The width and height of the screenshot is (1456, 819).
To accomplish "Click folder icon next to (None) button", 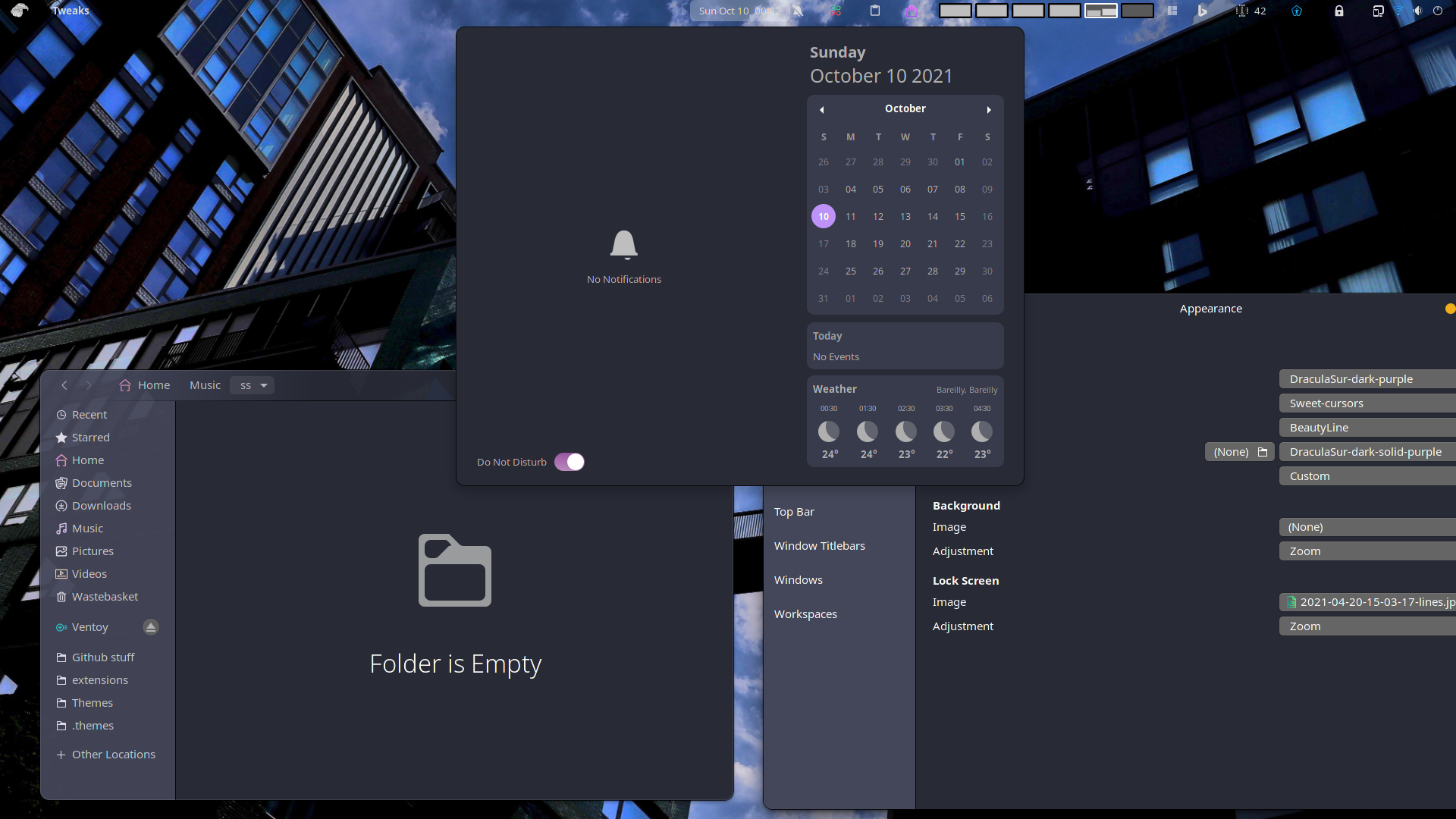I will point(1263,452).
